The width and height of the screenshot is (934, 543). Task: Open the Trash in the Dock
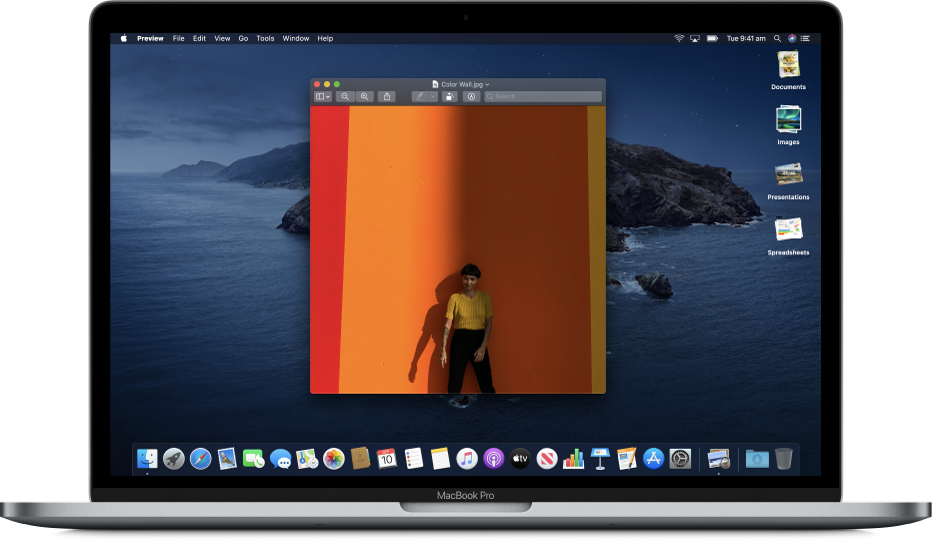coord(783,459)
